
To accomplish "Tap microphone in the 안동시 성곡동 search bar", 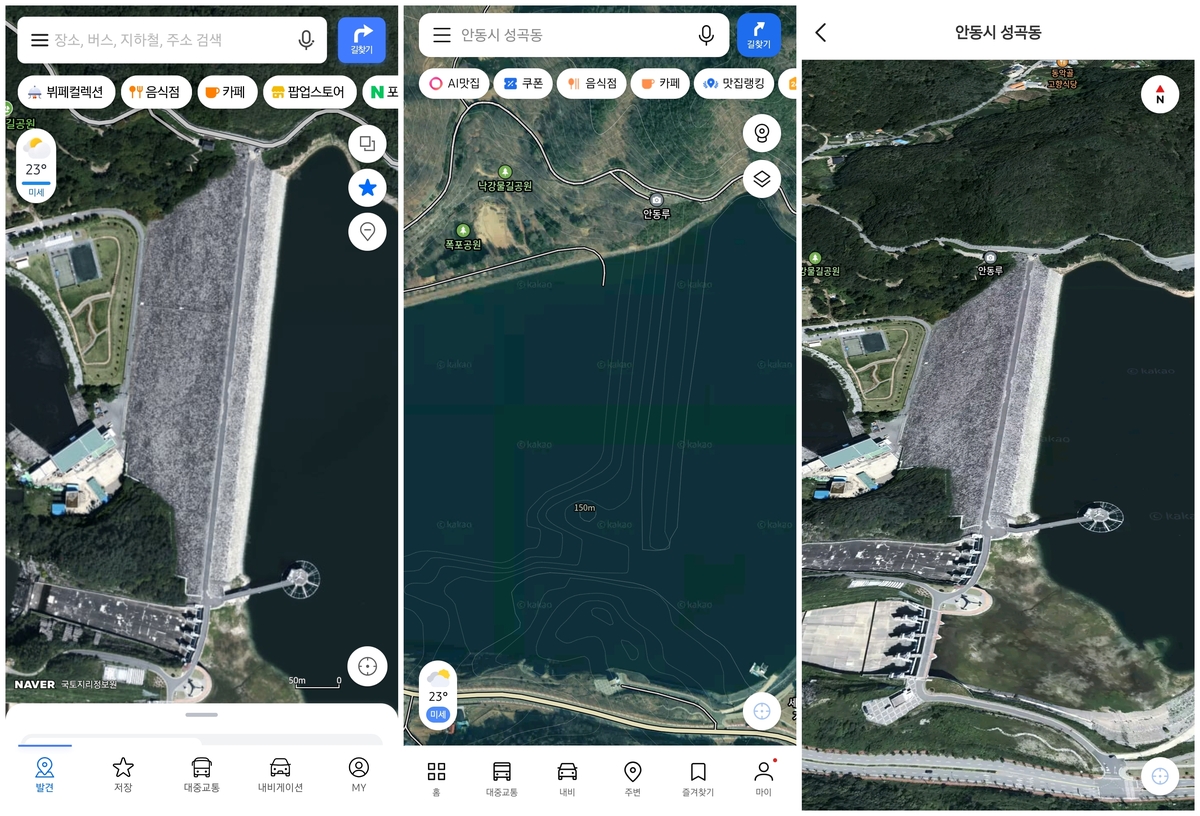I will (x=706, y=35).
